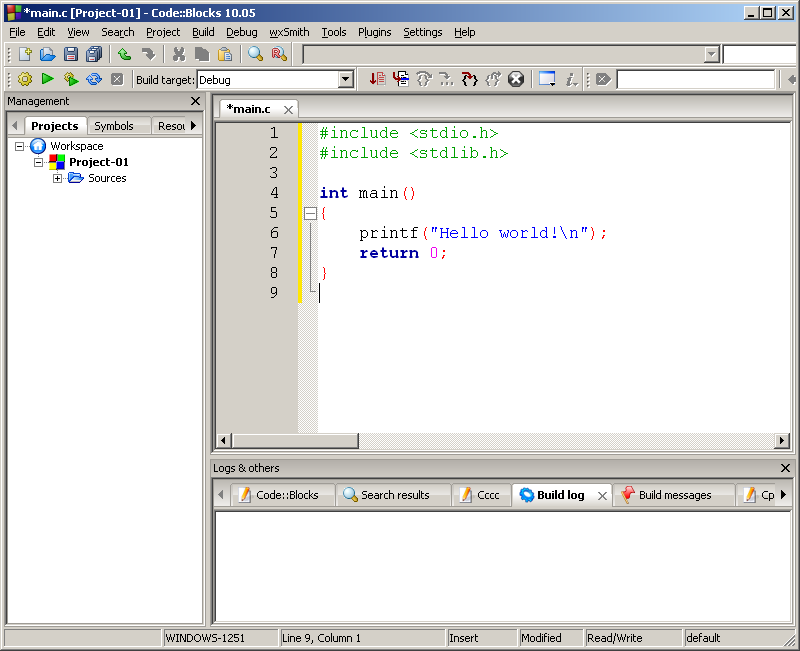Save the current file using the floppy icon

pyautogui.click(x=71, y=54)
